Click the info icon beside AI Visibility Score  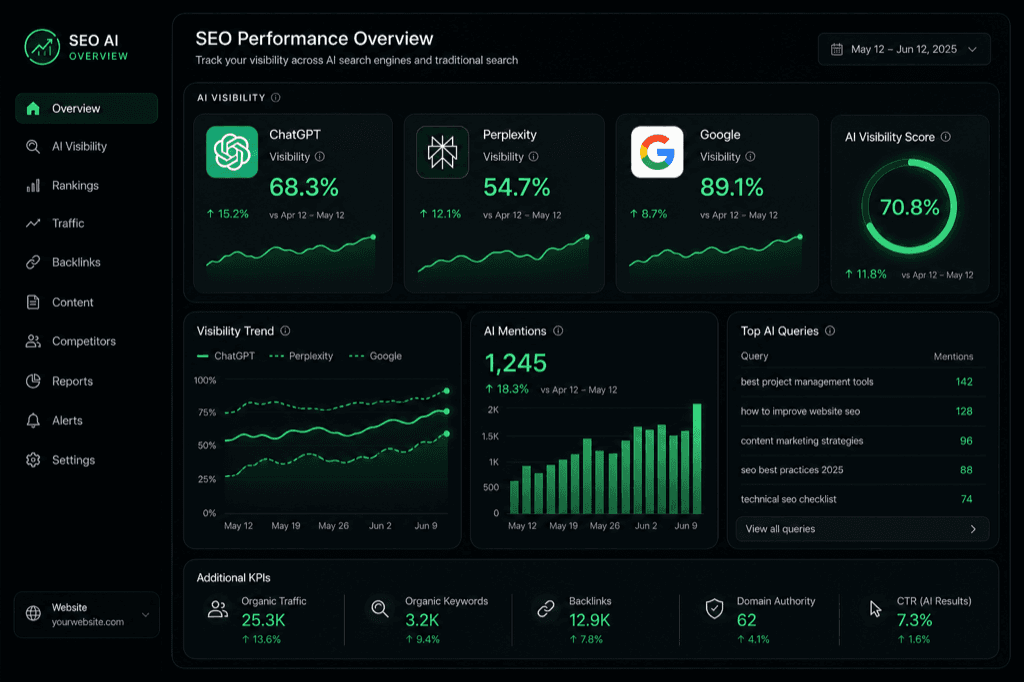(x=946, y=137)
